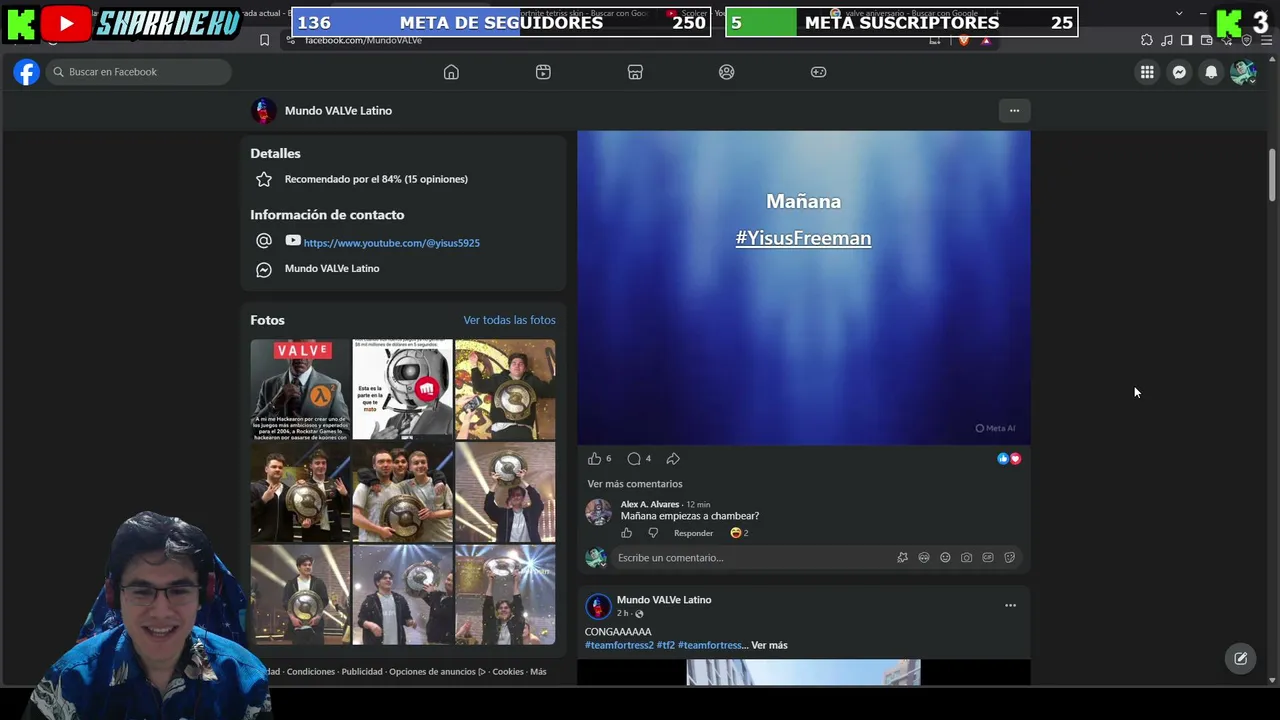
Task: Open the Facebook home logo
Action: 26,72
